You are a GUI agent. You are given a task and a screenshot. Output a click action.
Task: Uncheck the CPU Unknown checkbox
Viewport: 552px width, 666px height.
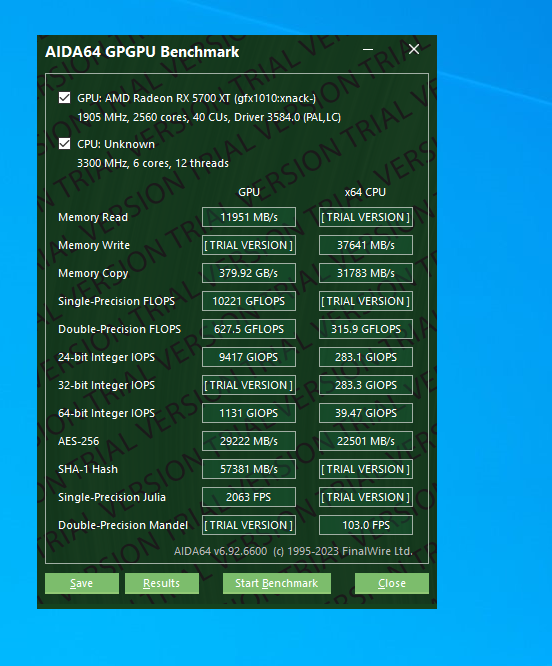[65, 144]
